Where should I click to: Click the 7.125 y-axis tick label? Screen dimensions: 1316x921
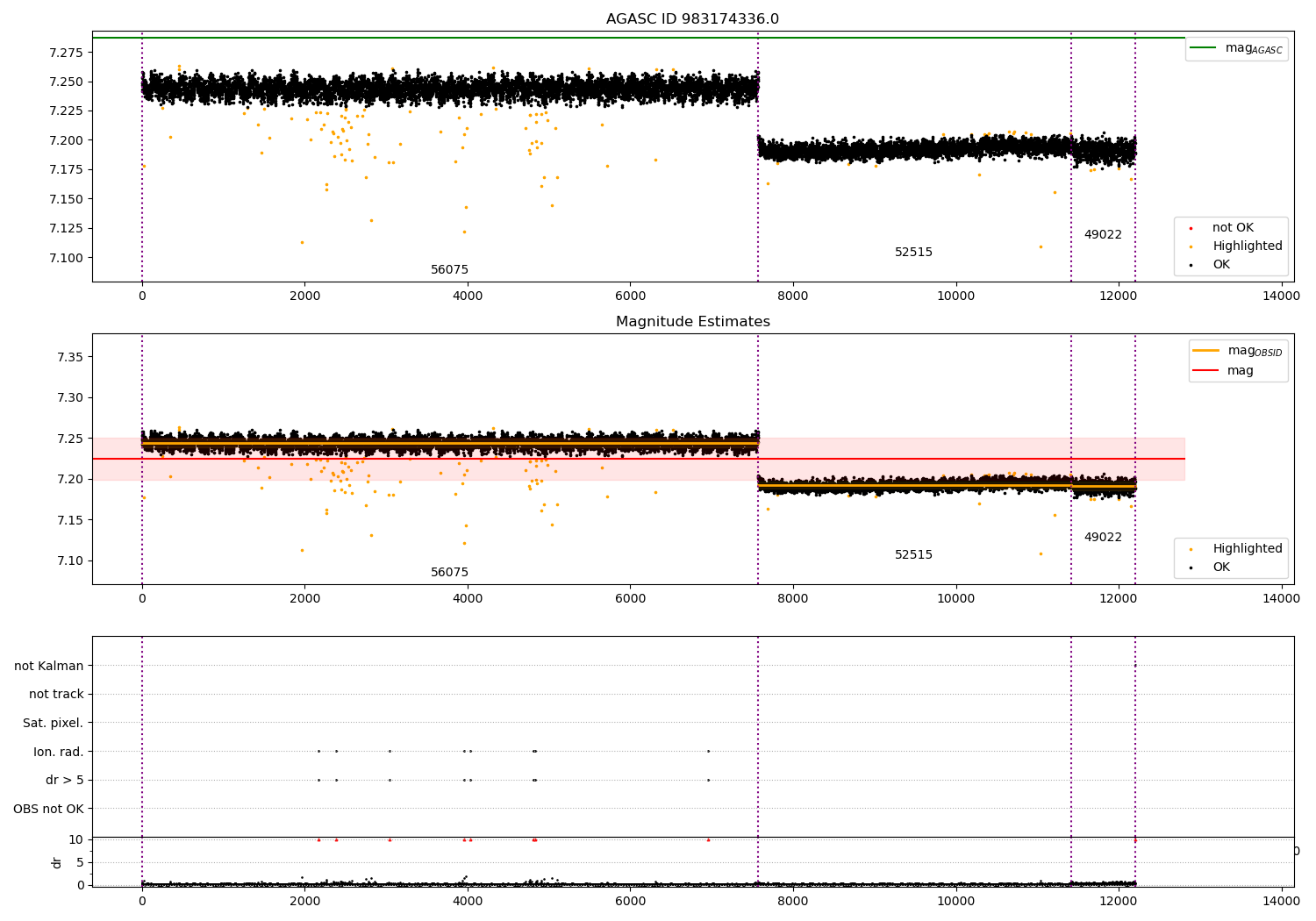[x=66, y=228]
